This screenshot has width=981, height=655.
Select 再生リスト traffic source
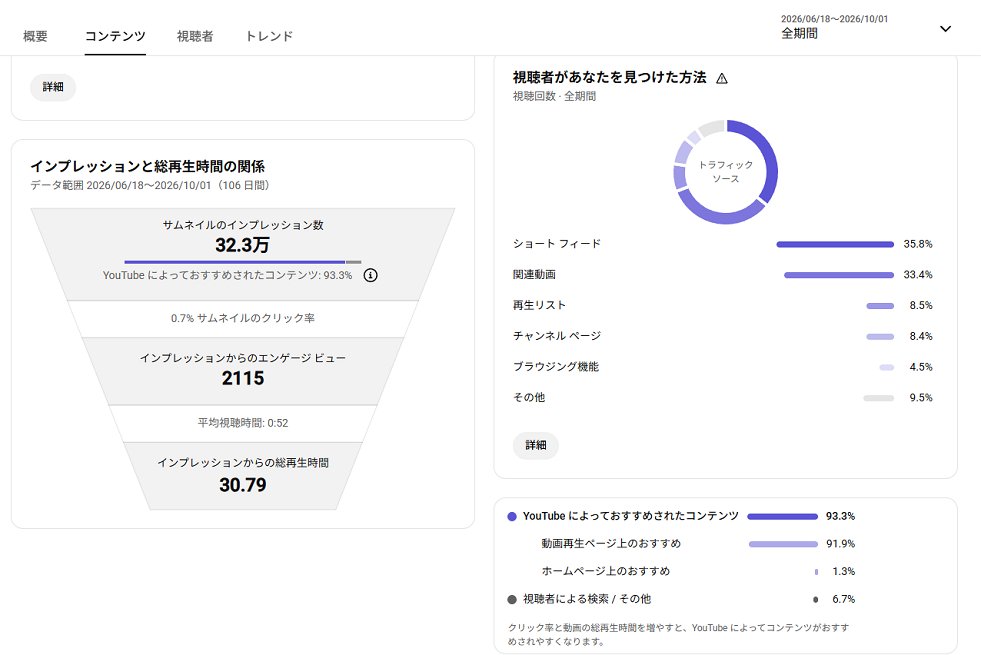(x=723, y=305)
